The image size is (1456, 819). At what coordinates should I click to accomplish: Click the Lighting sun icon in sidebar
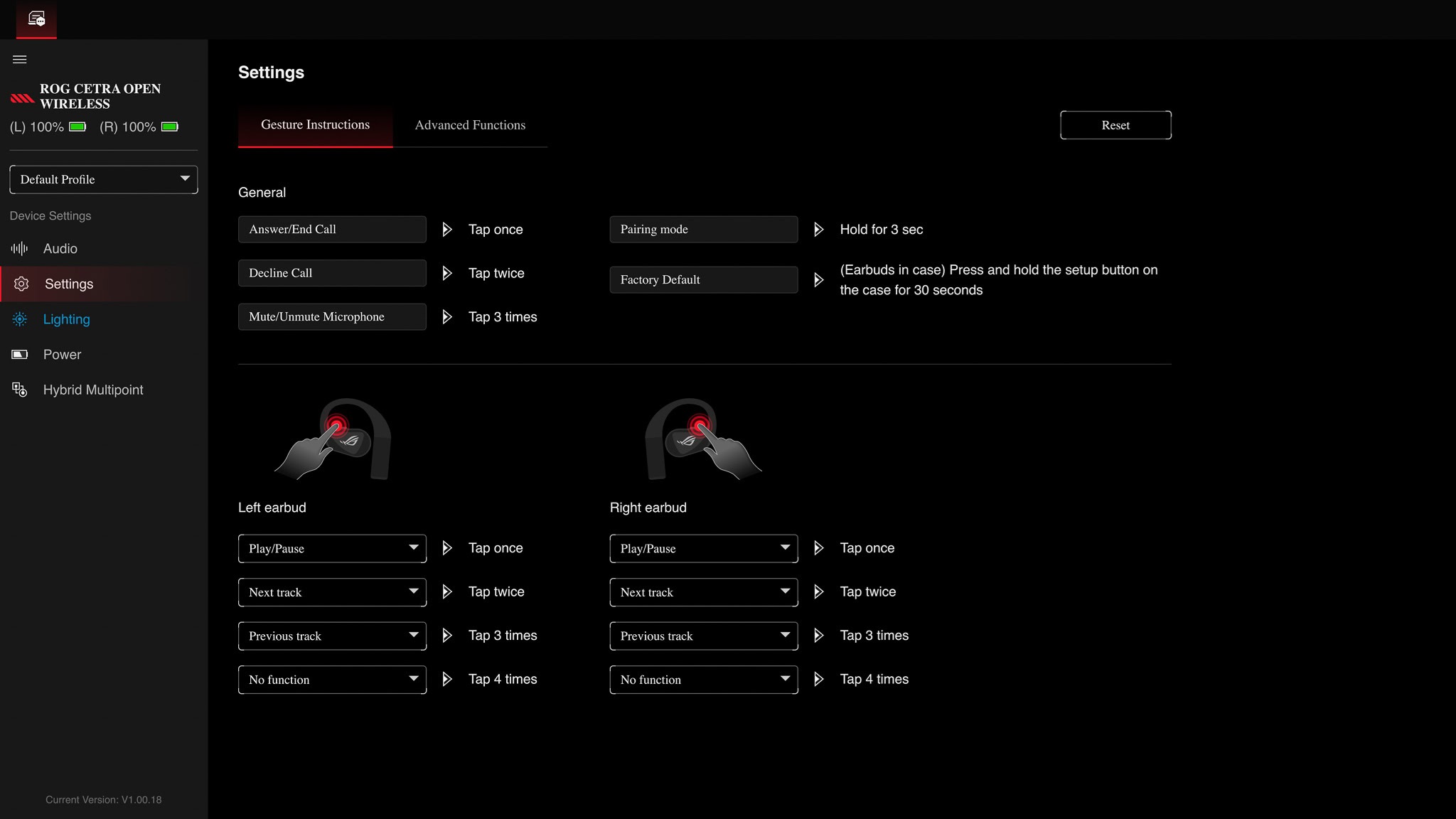click(20, 319)
